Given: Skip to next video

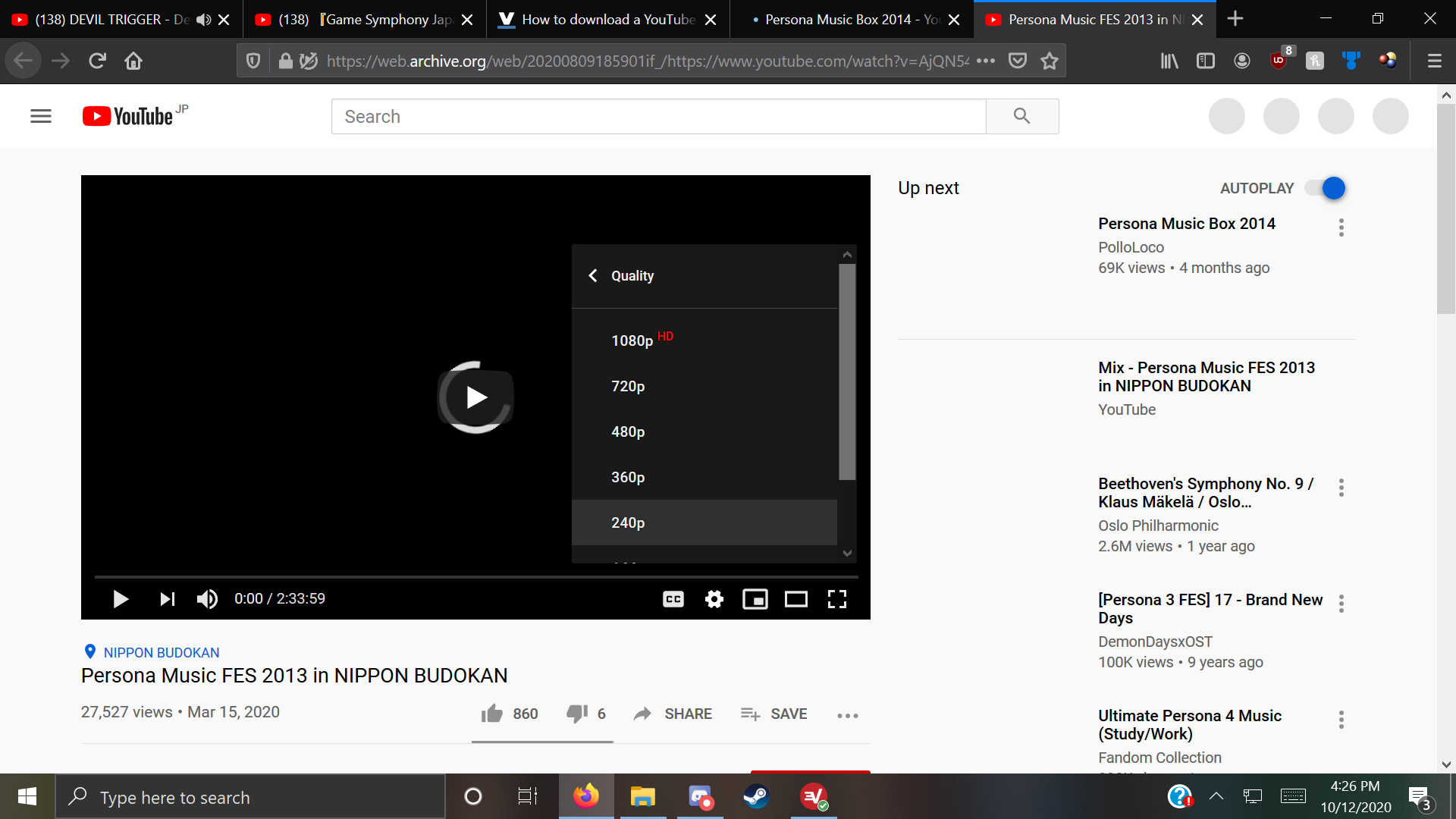Looking at the screenshot, I should pyautogui.click(x=167, y=599).
